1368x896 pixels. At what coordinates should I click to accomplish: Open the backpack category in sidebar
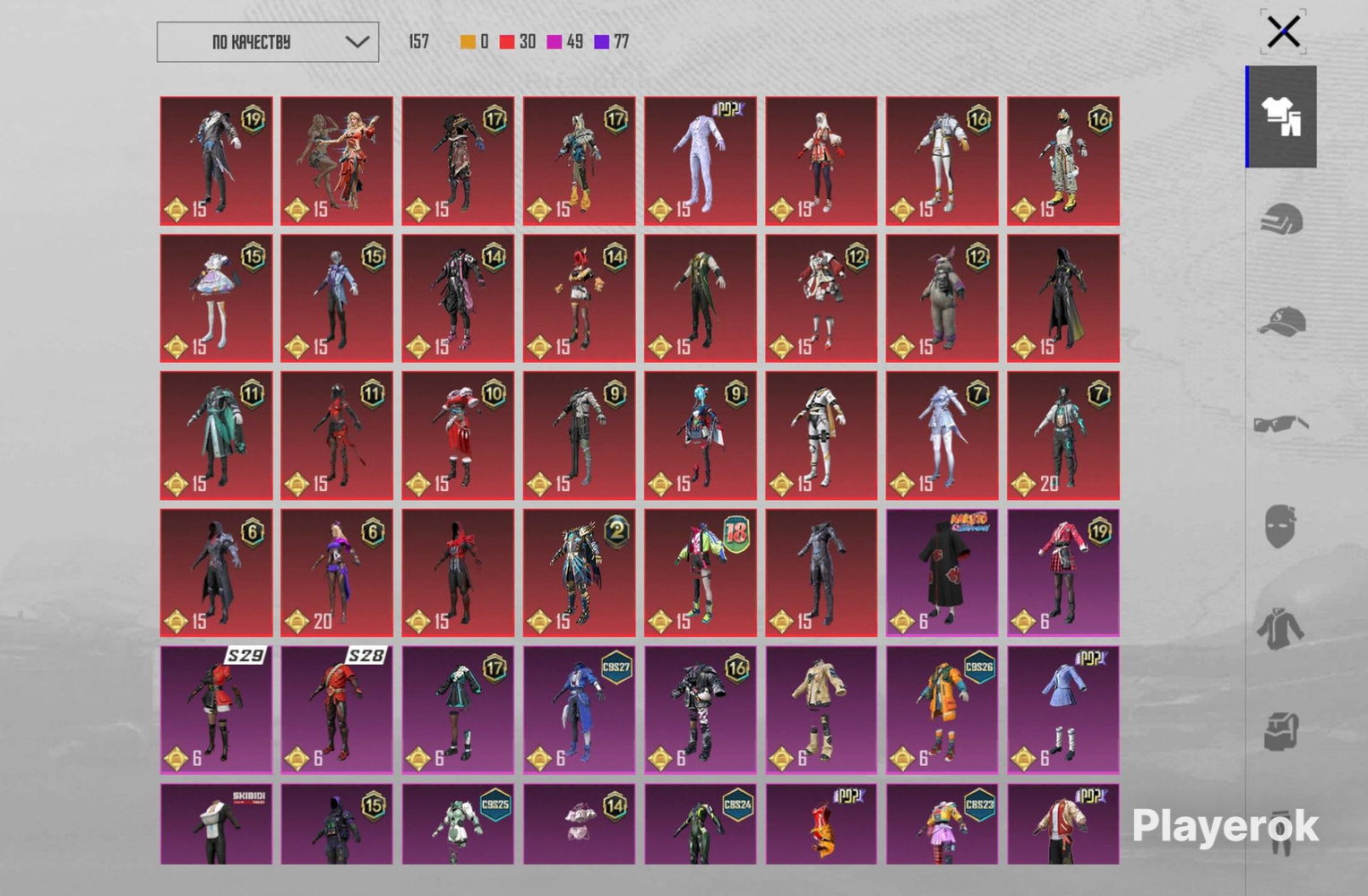1281,730
